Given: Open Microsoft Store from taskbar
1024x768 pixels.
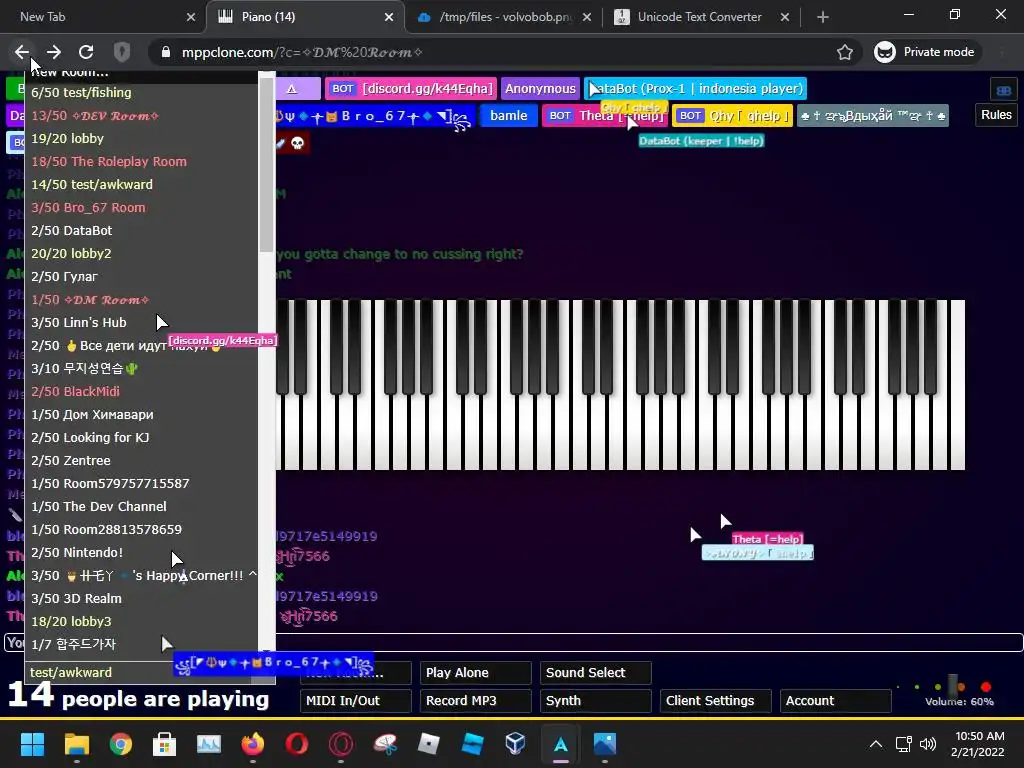Looking at the screenshot, I should (x=165, y=744).
